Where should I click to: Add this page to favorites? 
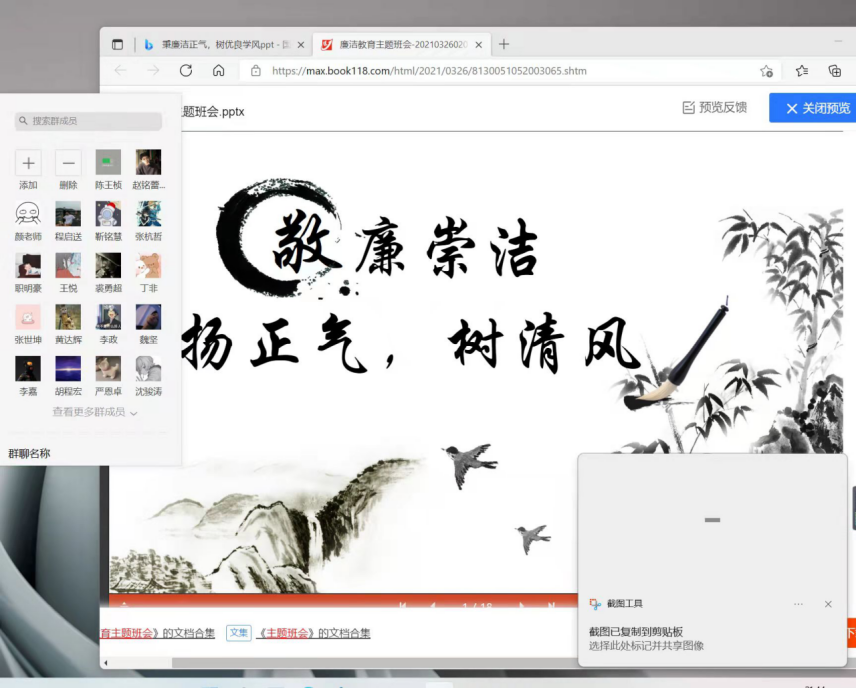click(x=766, y=71)
